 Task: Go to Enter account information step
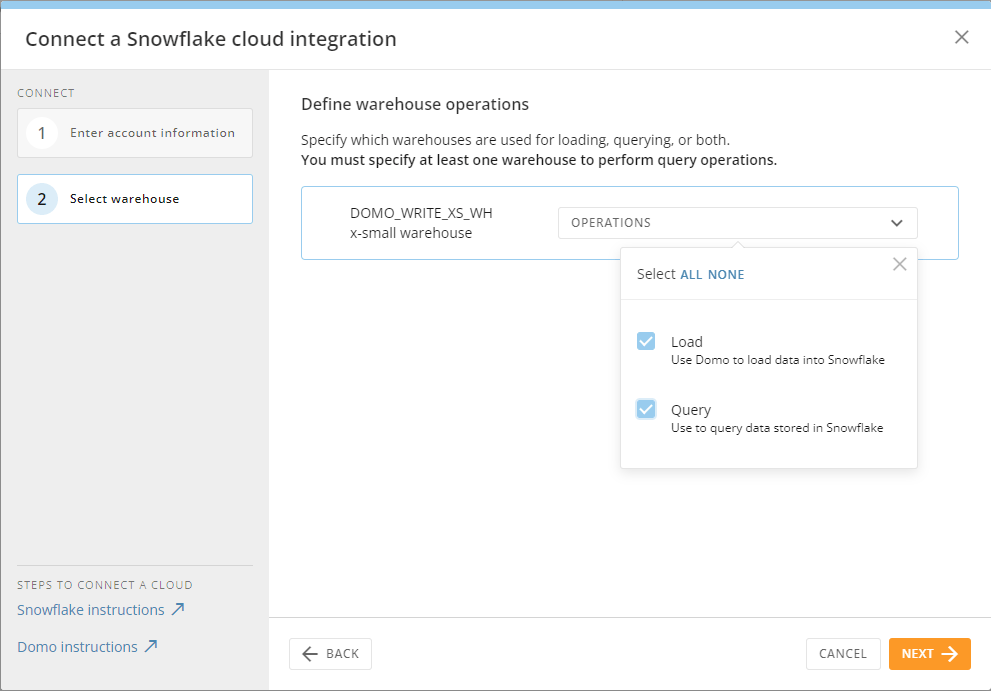(152, 133)
